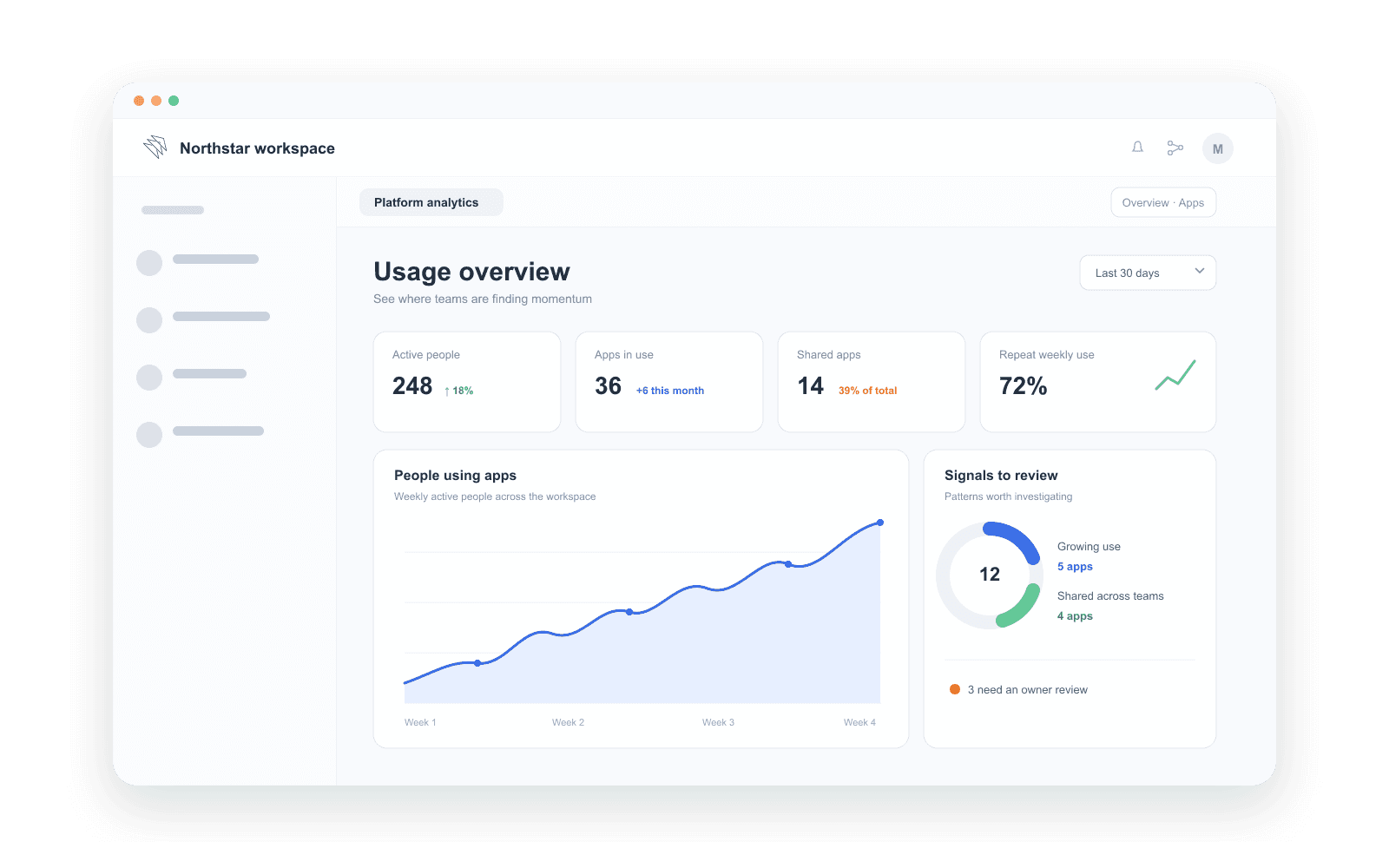
Task: Select the Platform analytics tab
Action: coord(431,202)
